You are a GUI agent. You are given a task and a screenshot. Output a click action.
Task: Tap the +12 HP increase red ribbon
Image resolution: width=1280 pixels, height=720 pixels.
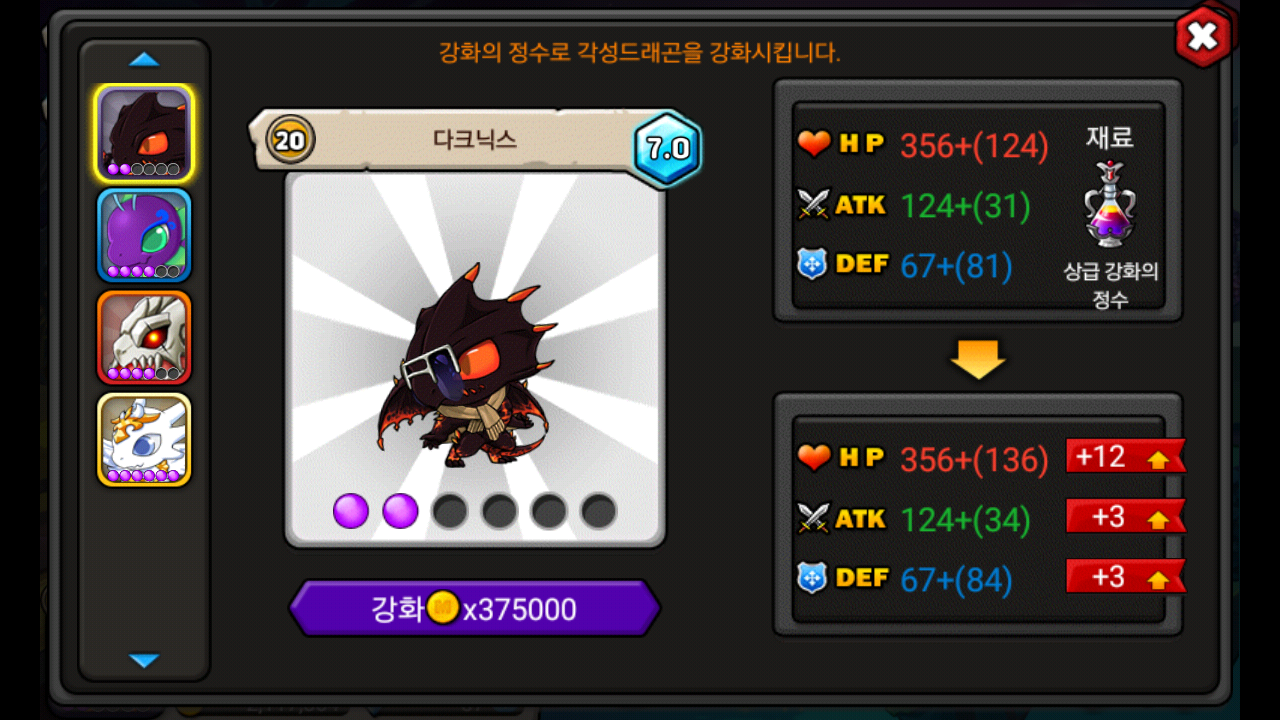(x=1125, y=456)
